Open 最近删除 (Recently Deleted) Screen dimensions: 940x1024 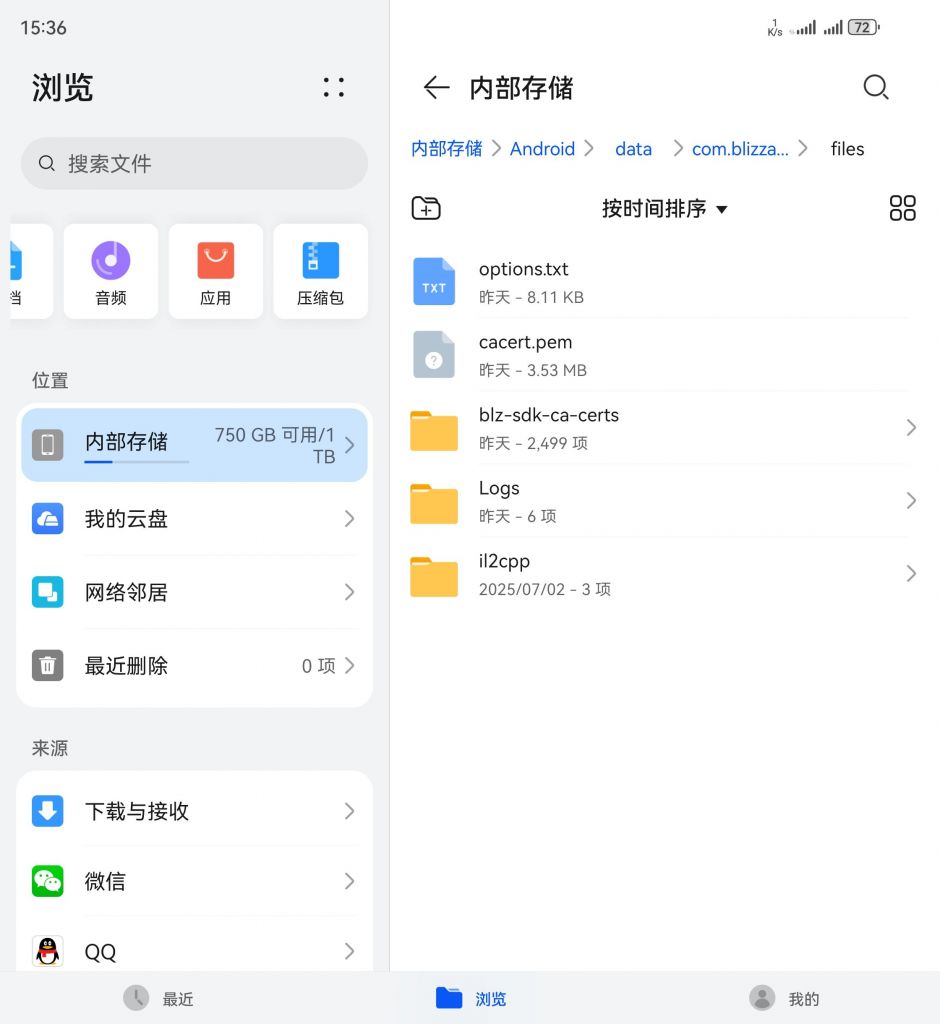(194, 666)
